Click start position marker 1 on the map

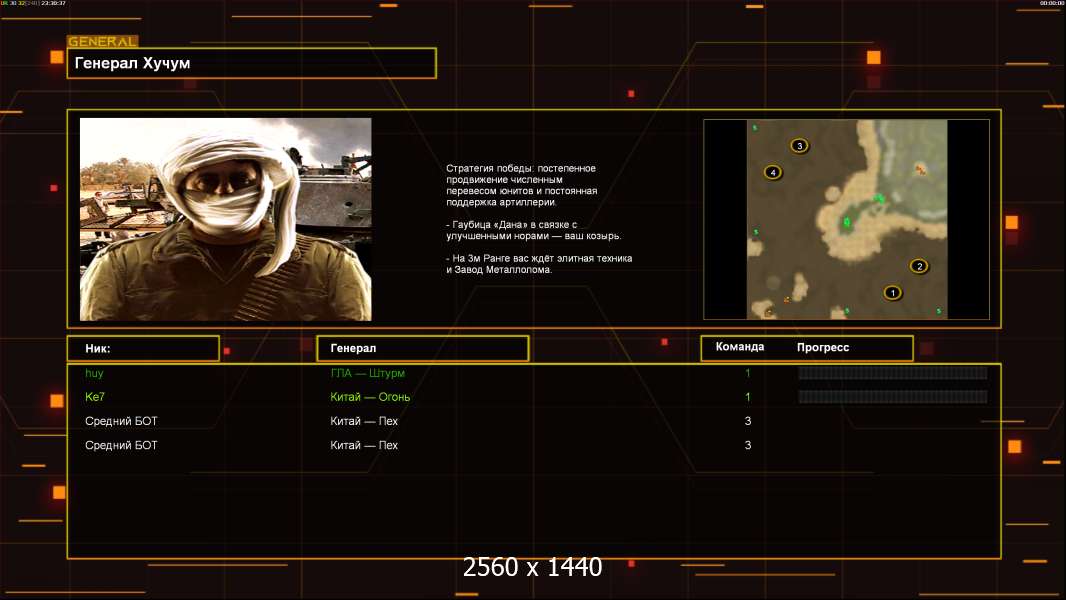point(893,293)
